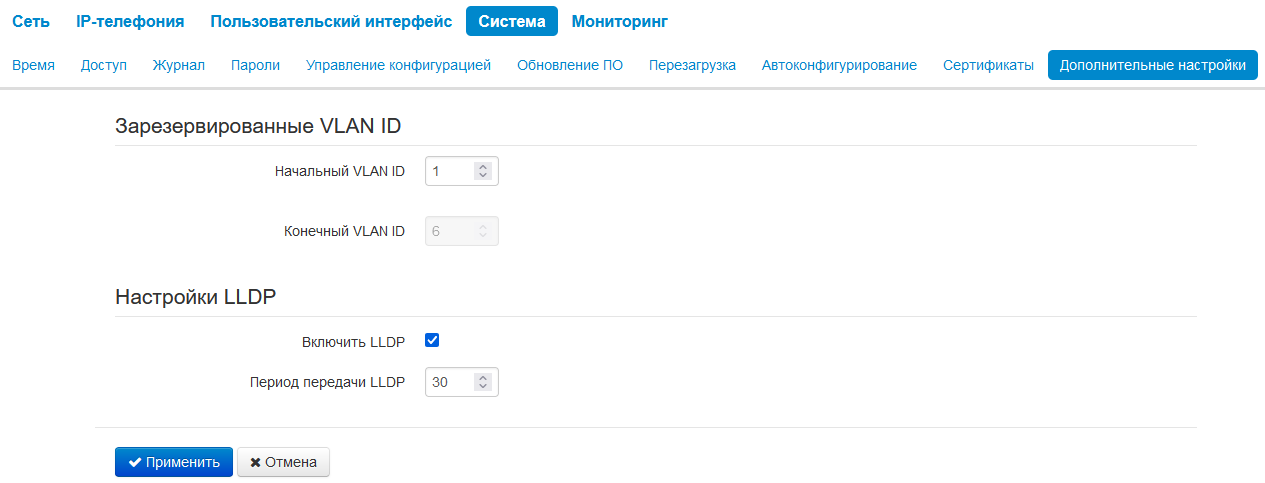Select the Доступ tab
The height and width of the screenshot is (483, 1265).
click(104, 65)
